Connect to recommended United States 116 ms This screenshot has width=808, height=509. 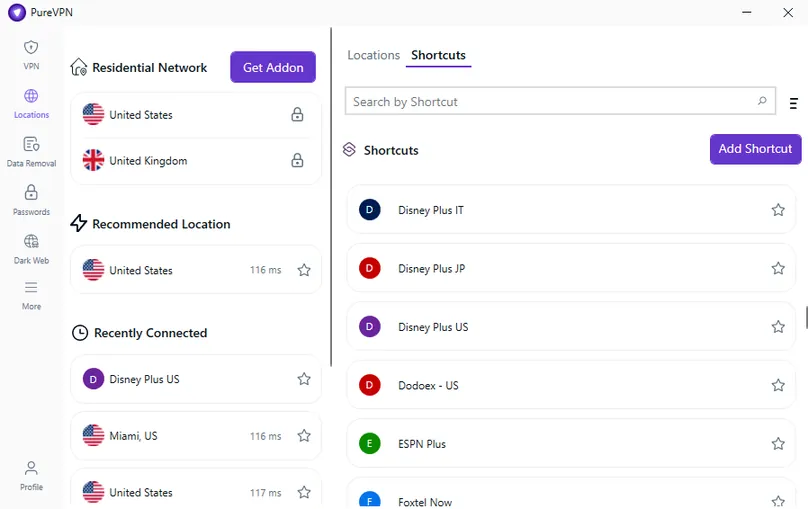196,270
